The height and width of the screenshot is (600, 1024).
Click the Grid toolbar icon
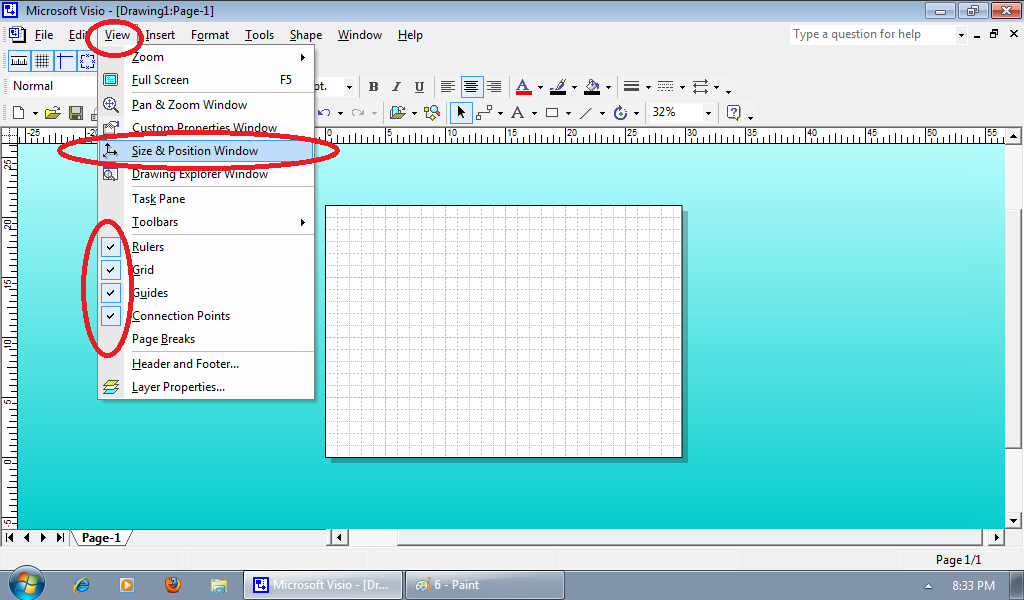click(42, 61)
